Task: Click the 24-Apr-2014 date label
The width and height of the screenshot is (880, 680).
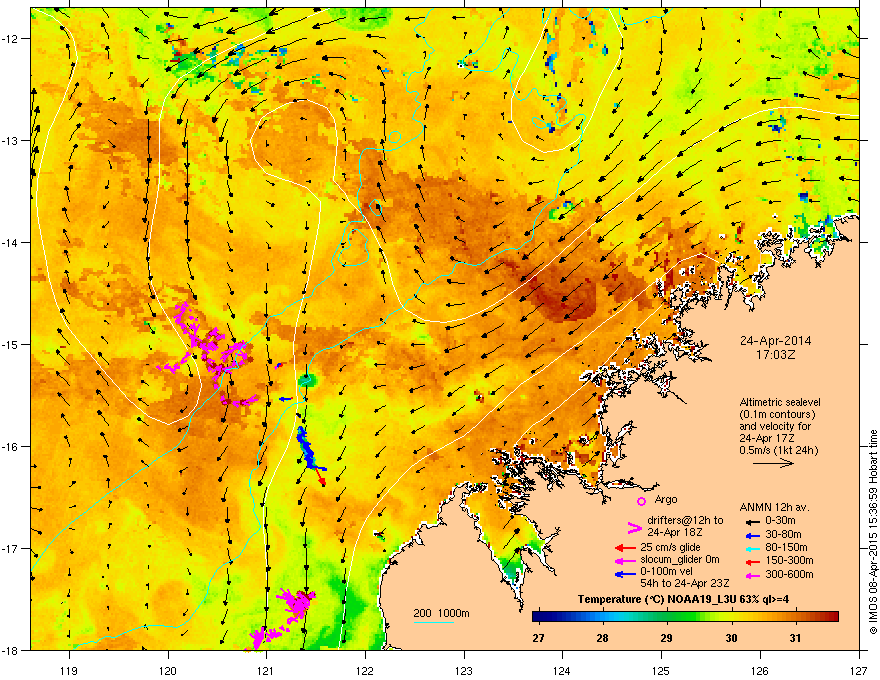Action: (x=775, y=341)
